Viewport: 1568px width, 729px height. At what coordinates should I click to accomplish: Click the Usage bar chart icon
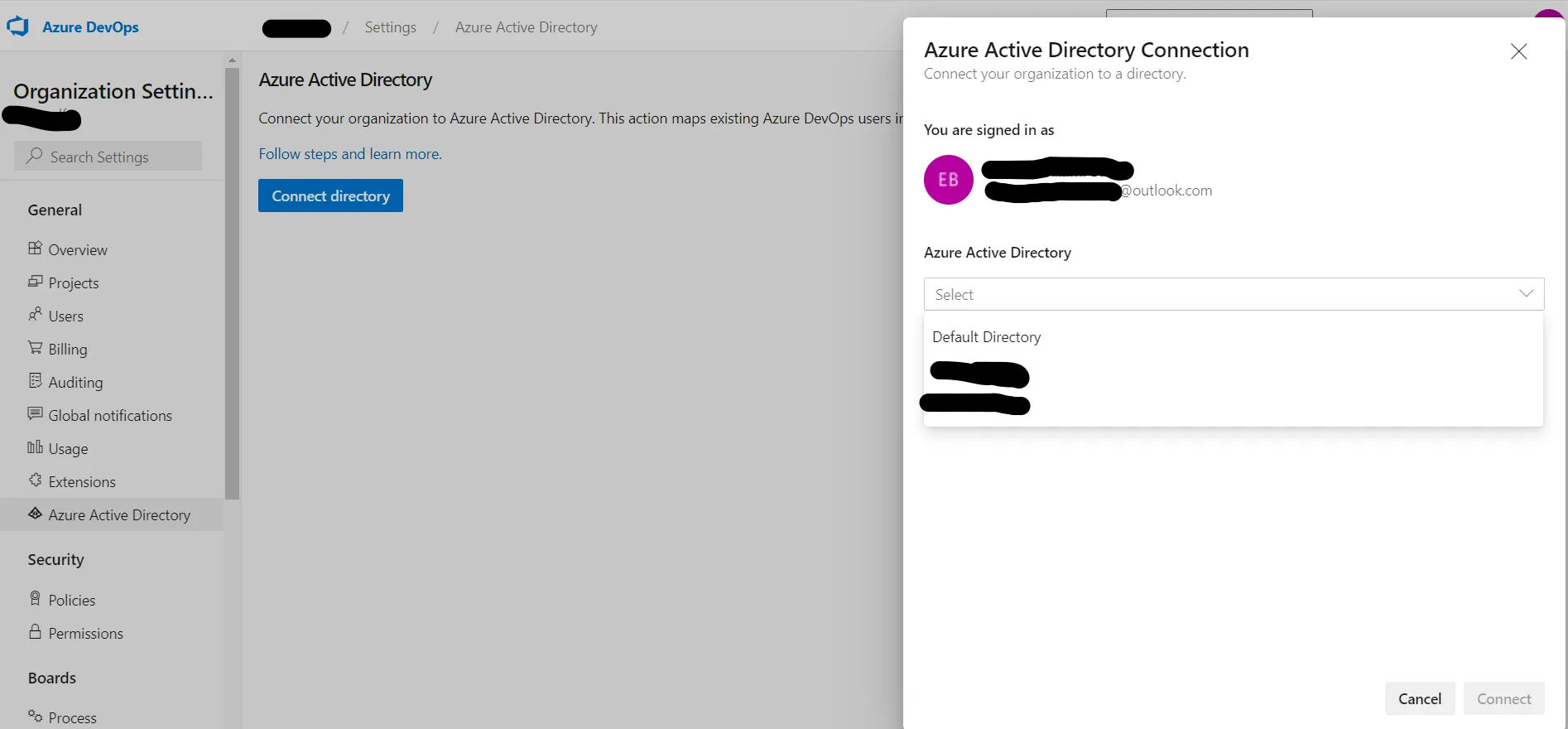pos(35,447)
